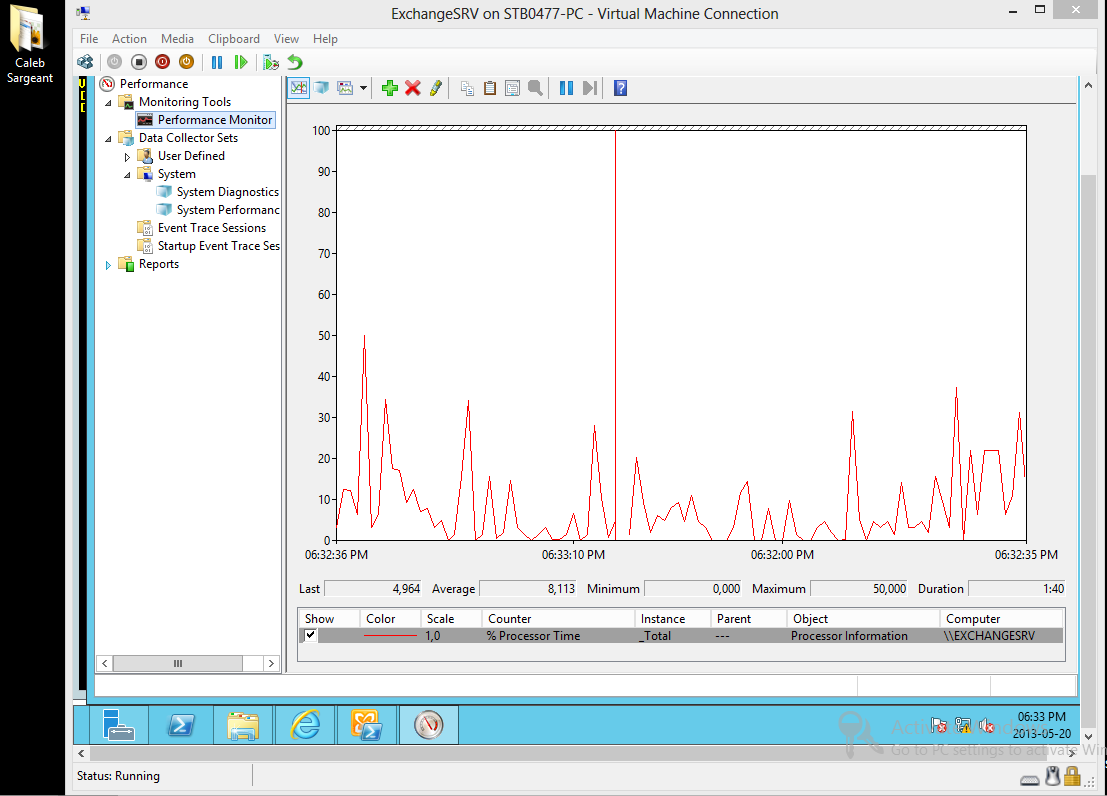Click the View Log Data cube icon
Viewport: 1107px width, 796px height.
[322, 88]
